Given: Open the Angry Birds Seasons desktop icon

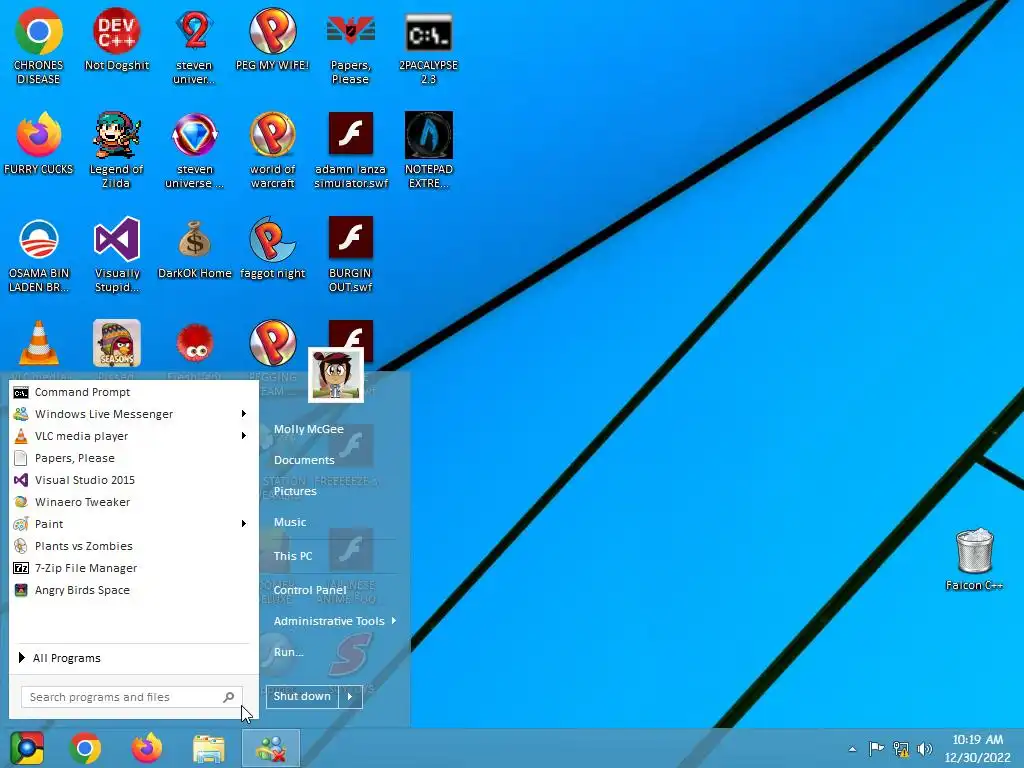Looking at the screenshot, I should pos(116,343).
